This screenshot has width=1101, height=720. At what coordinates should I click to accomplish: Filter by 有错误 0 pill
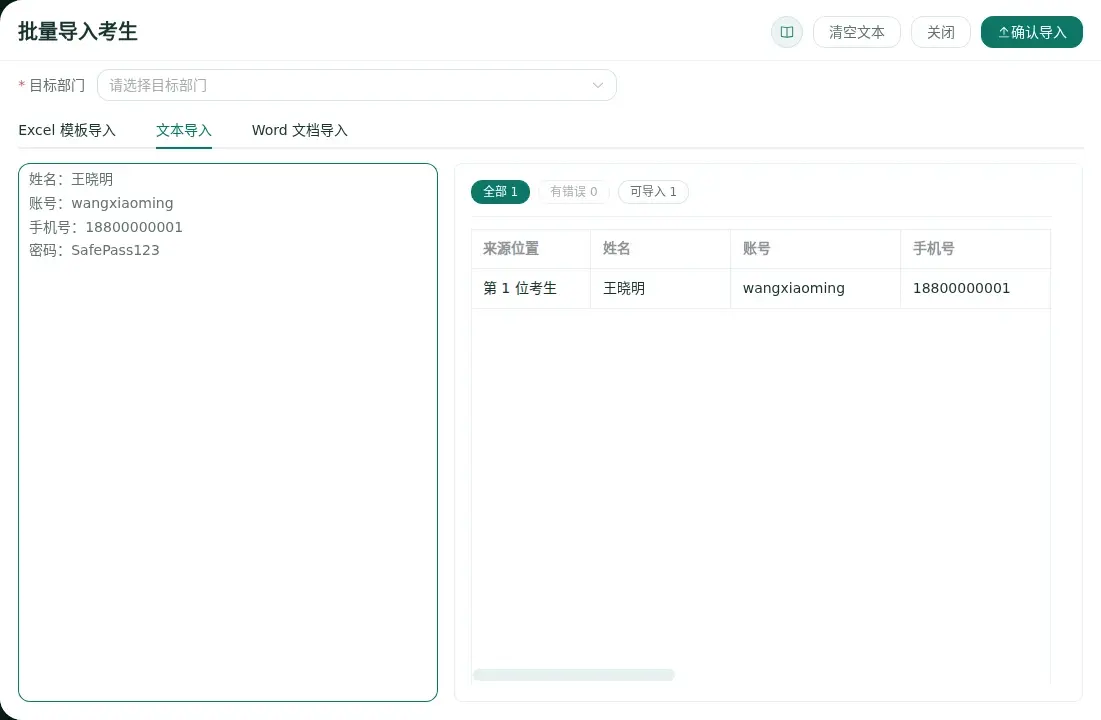(574, 192)
